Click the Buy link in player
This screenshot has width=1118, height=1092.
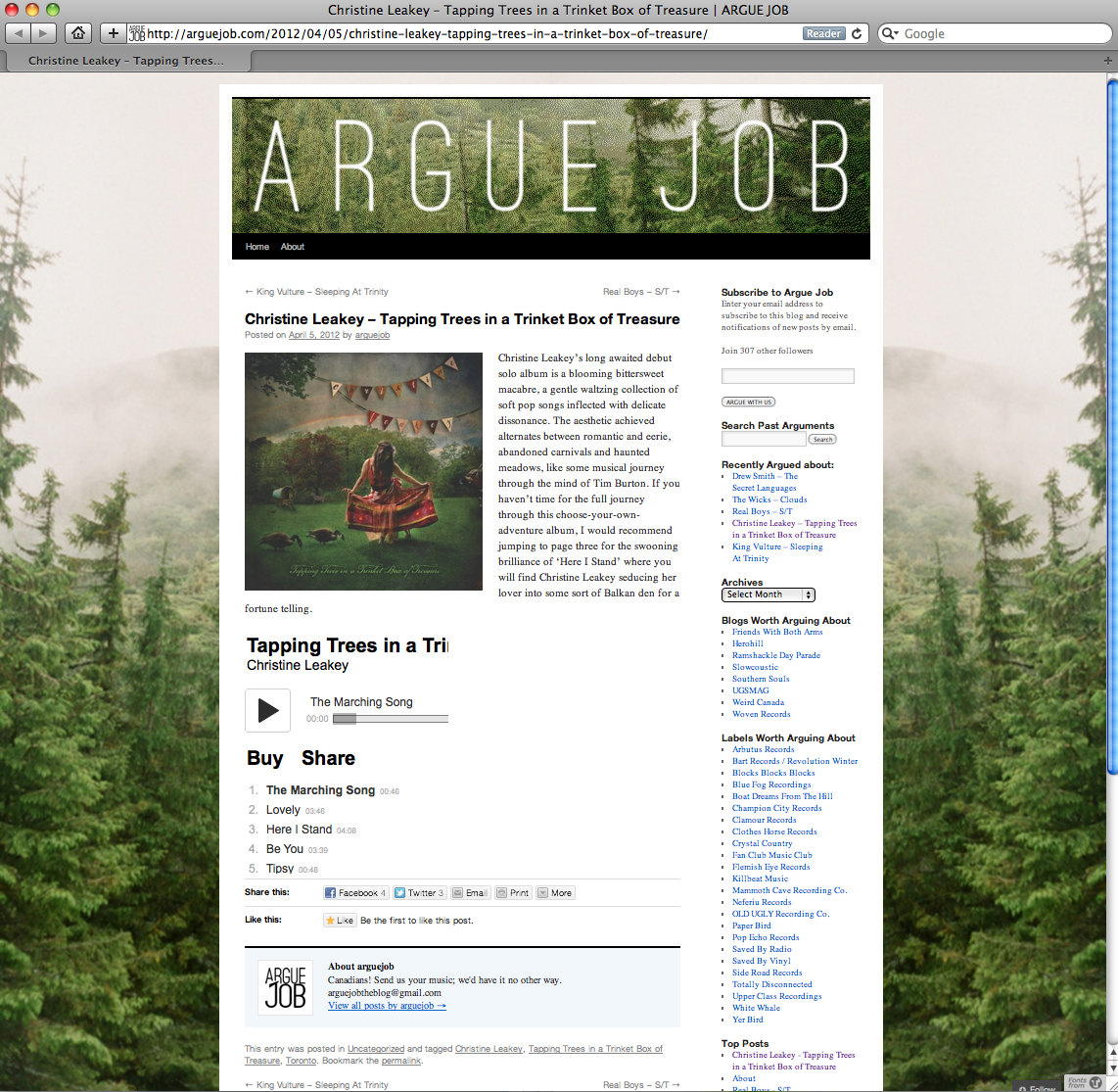tap(264, 757)
